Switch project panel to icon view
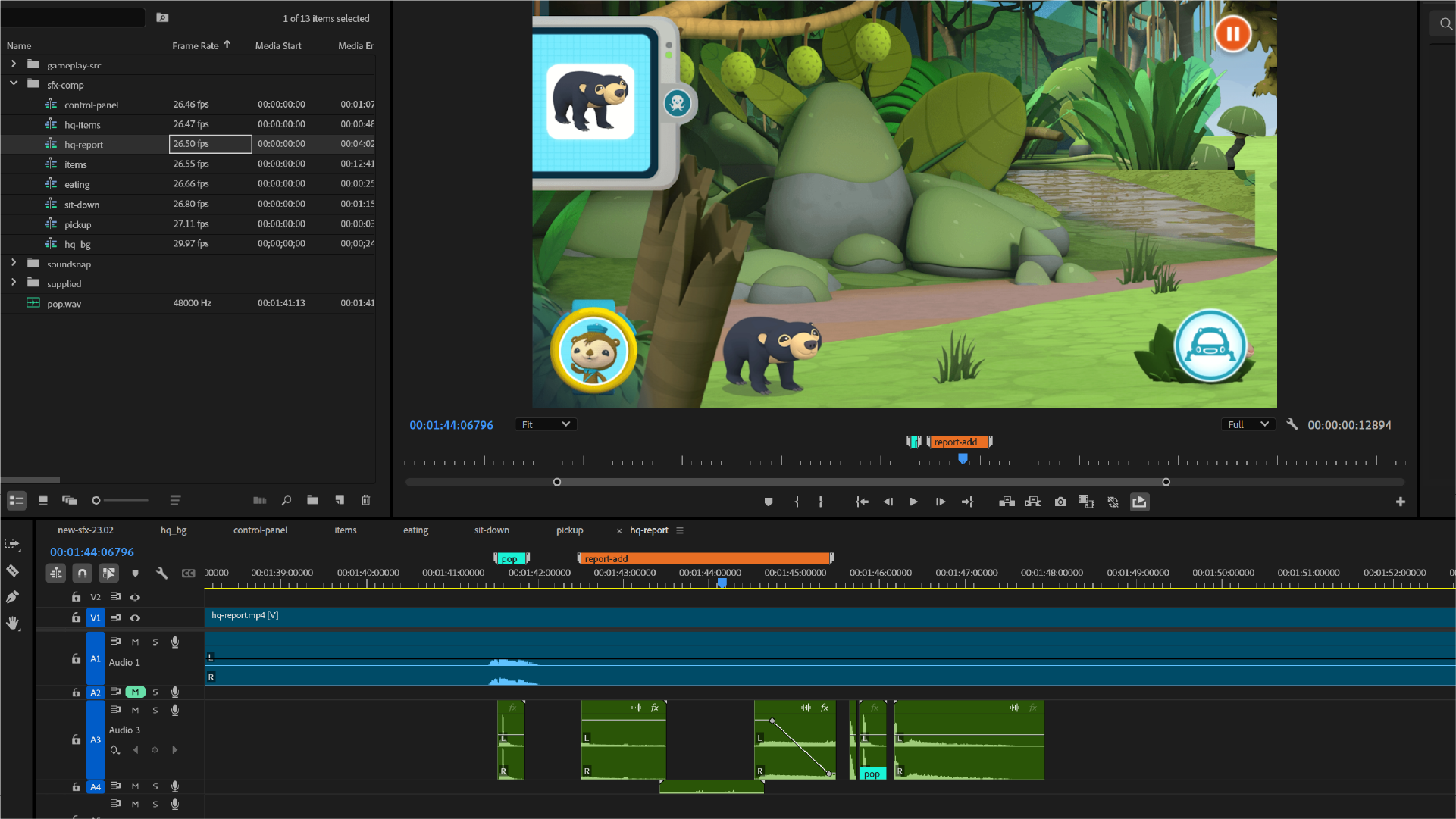 [43, 501]
